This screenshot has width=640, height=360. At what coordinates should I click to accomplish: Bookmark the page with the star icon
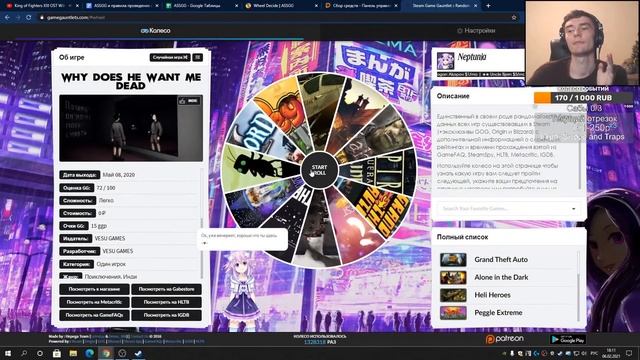[514, 17]
